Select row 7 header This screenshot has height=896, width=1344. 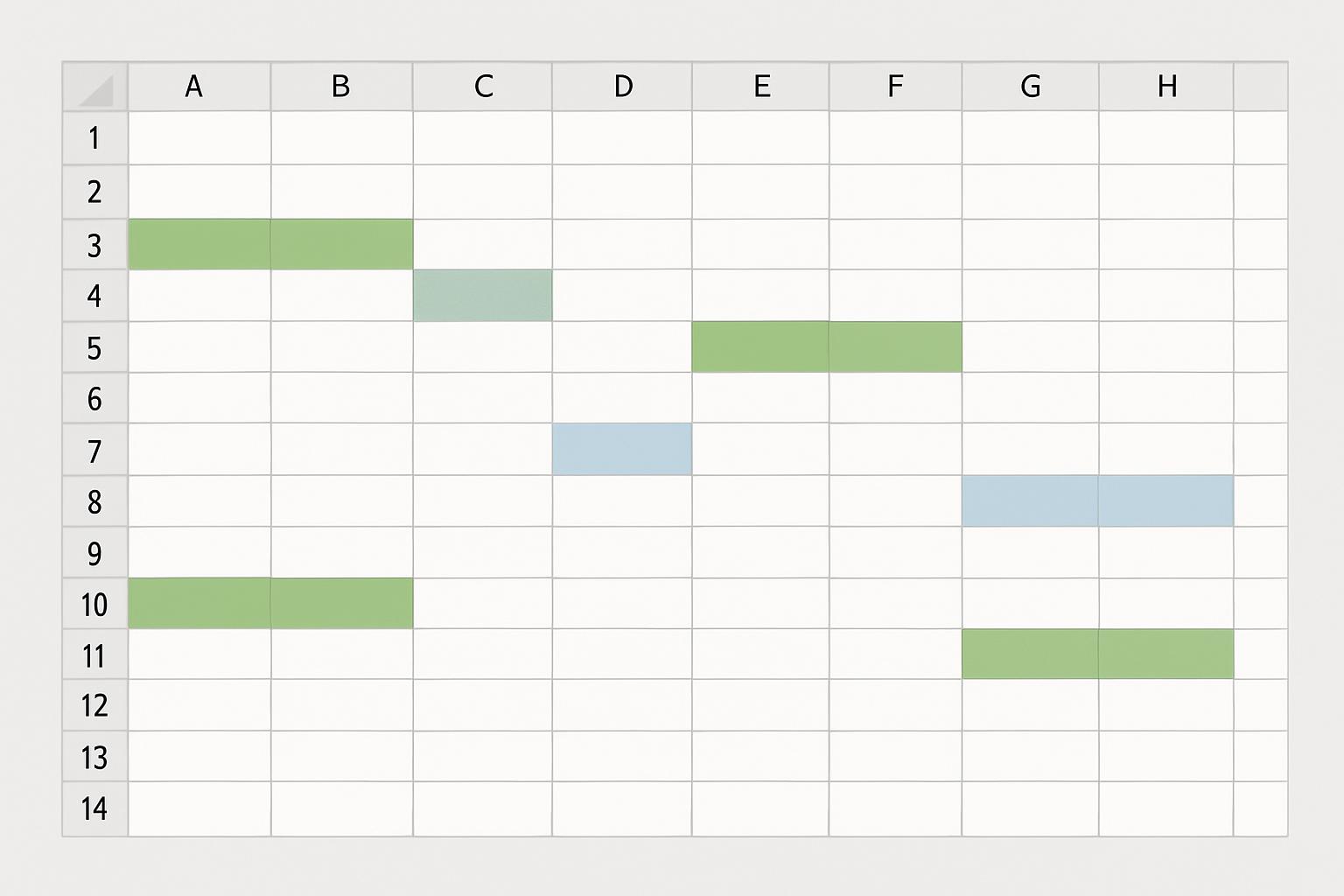[95, 451]
